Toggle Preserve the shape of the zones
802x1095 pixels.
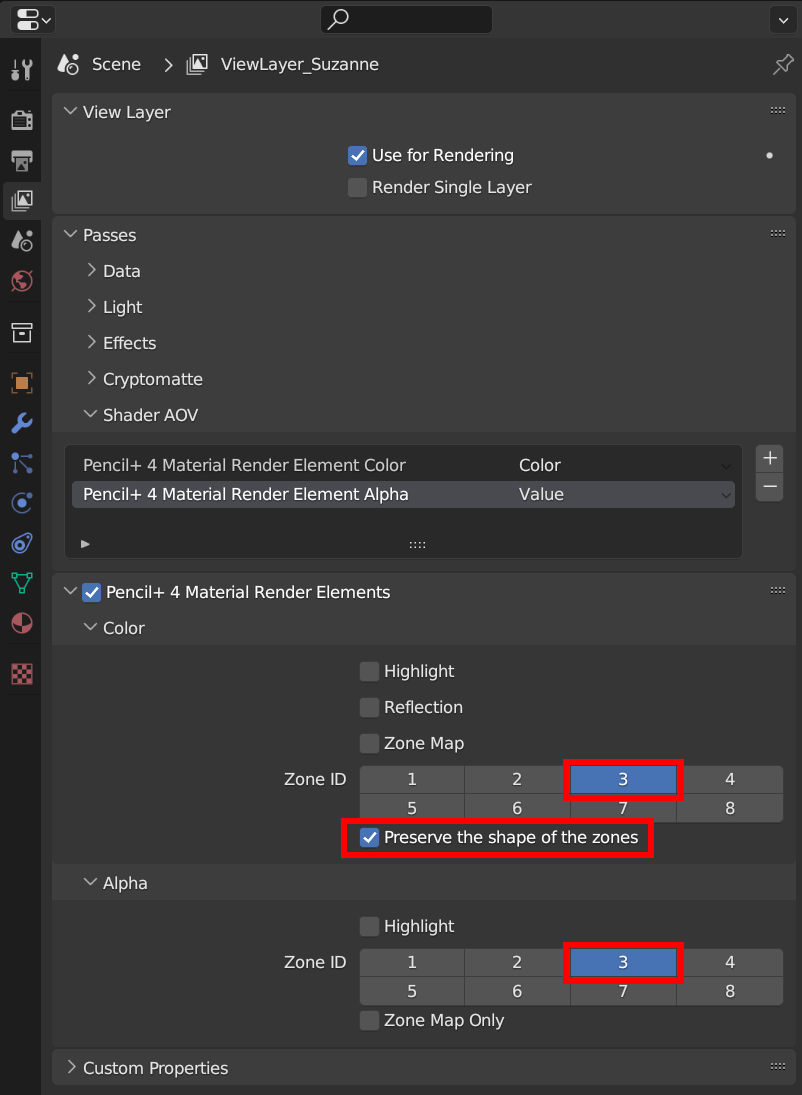coord(369,837)
